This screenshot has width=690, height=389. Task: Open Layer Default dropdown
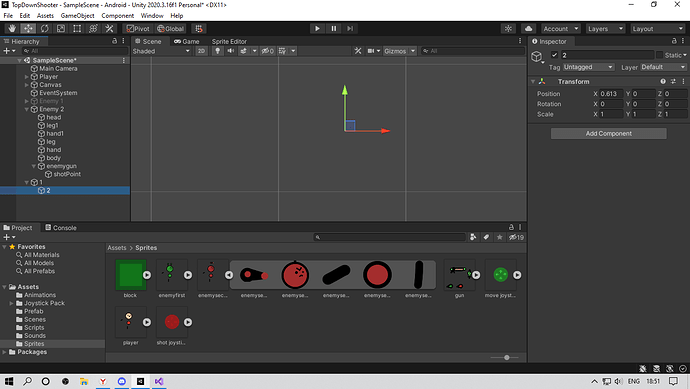click(663, 67)
